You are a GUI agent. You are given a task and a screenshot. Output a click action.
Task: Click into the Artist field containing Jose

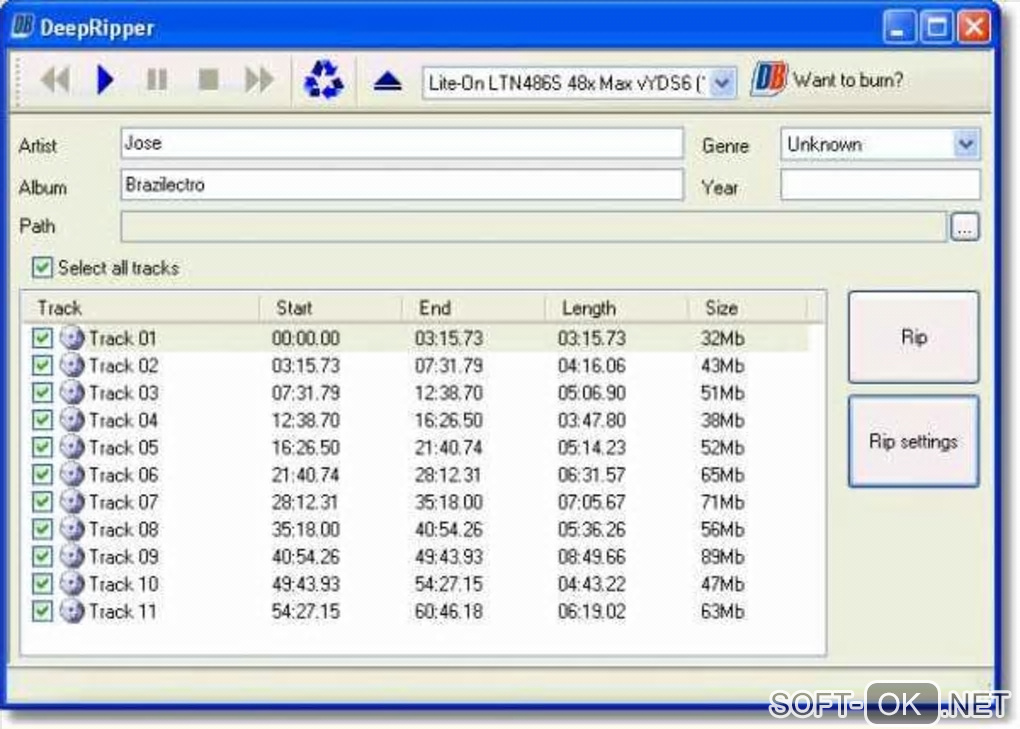pyautogui.click(x=402, y=143)
